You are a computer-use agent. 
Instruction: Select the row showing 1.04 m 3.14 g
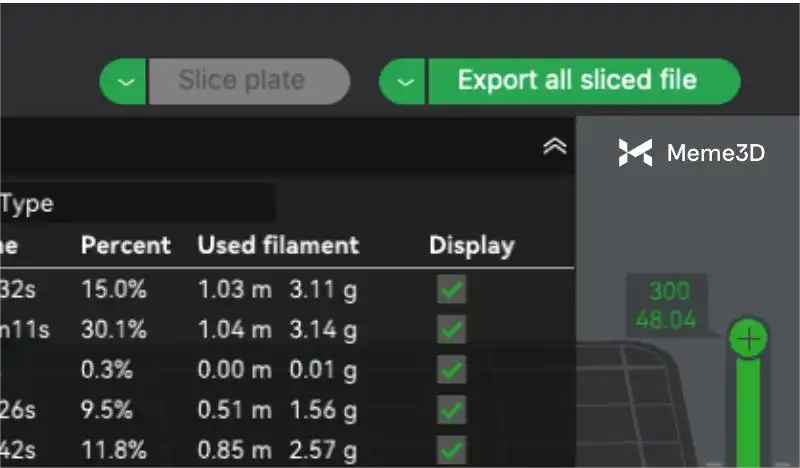277,330
